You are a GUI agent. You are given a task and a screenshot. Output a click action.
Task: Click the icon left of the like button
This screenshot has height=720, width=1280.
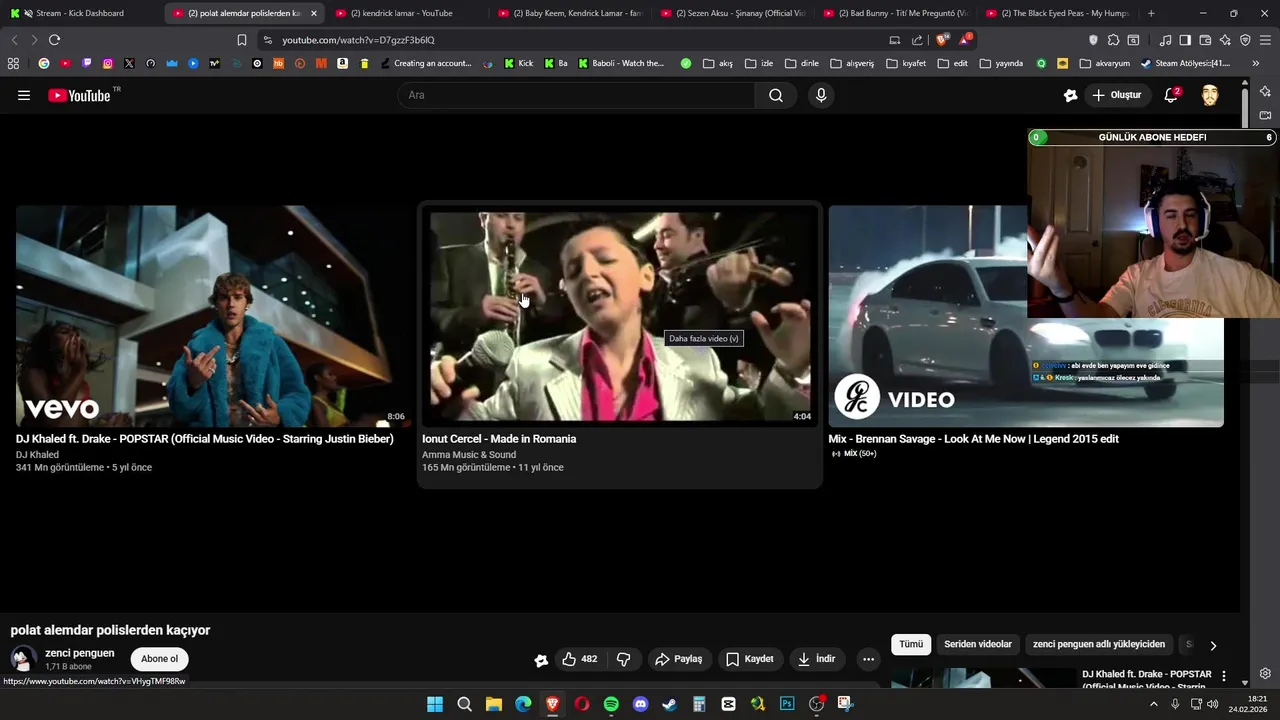pyautogui.click(x=541, y=660)
